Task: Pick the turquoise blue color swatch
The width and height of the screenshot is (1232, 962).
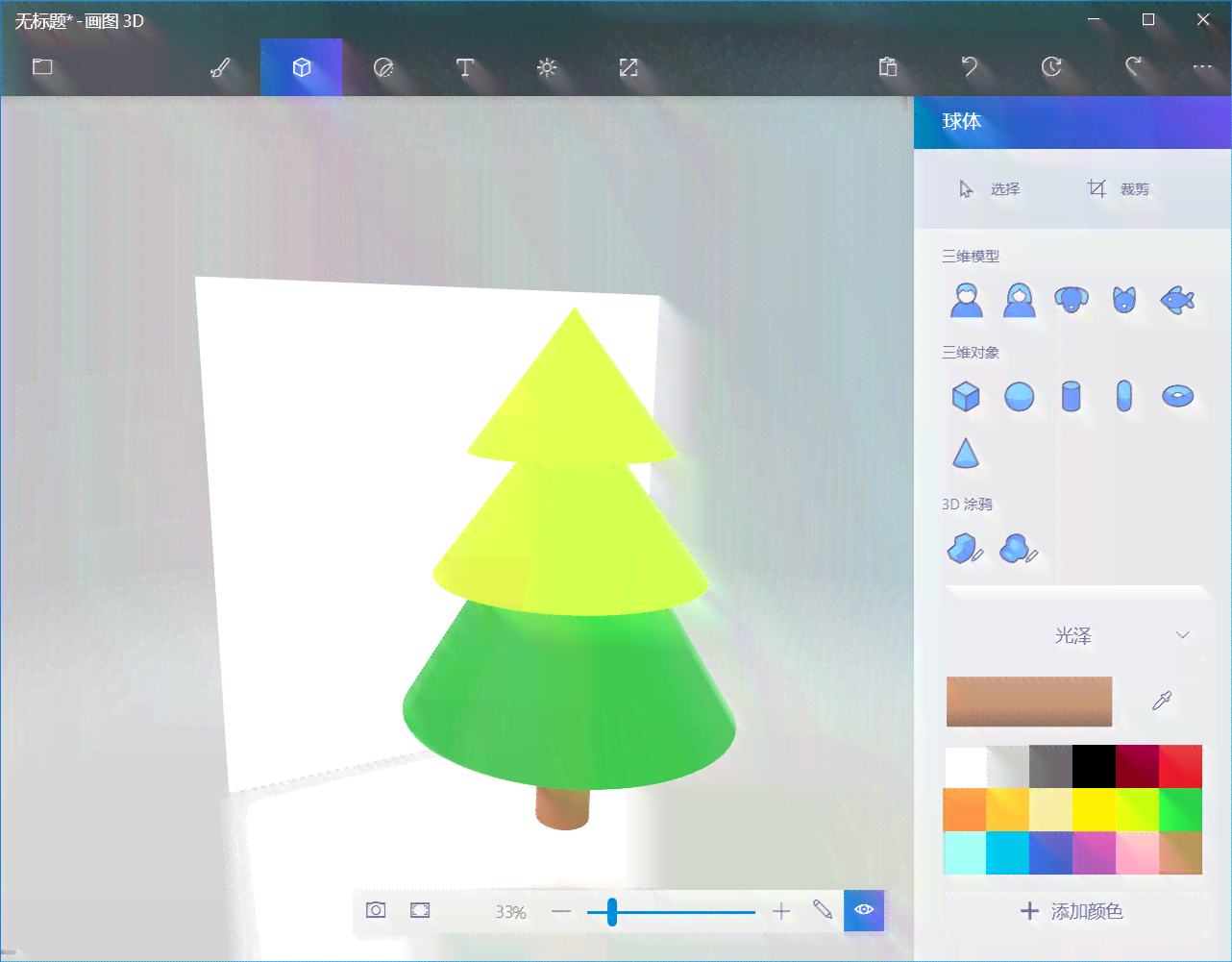Action: pyautogui.click(x=1008, y=852)
